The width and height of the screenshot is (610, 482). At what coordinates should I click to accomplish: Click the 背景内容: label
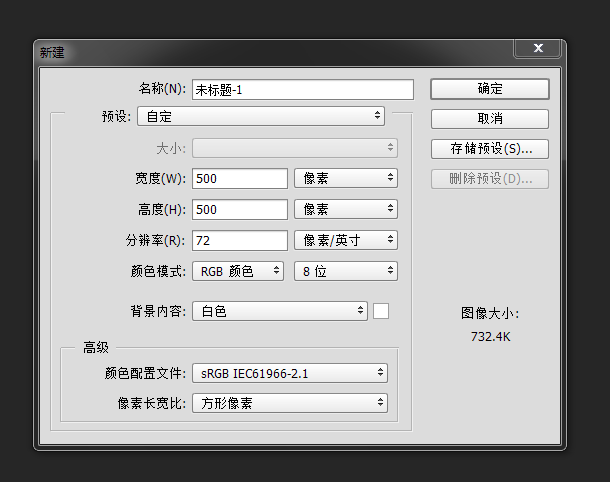(x=158, y=311)
